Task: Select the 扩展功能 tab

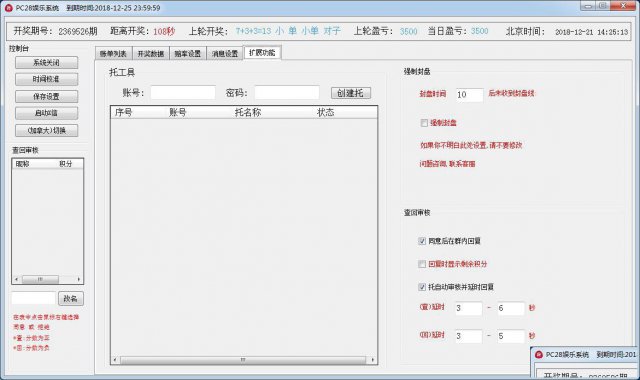Action: coord(262,53)
